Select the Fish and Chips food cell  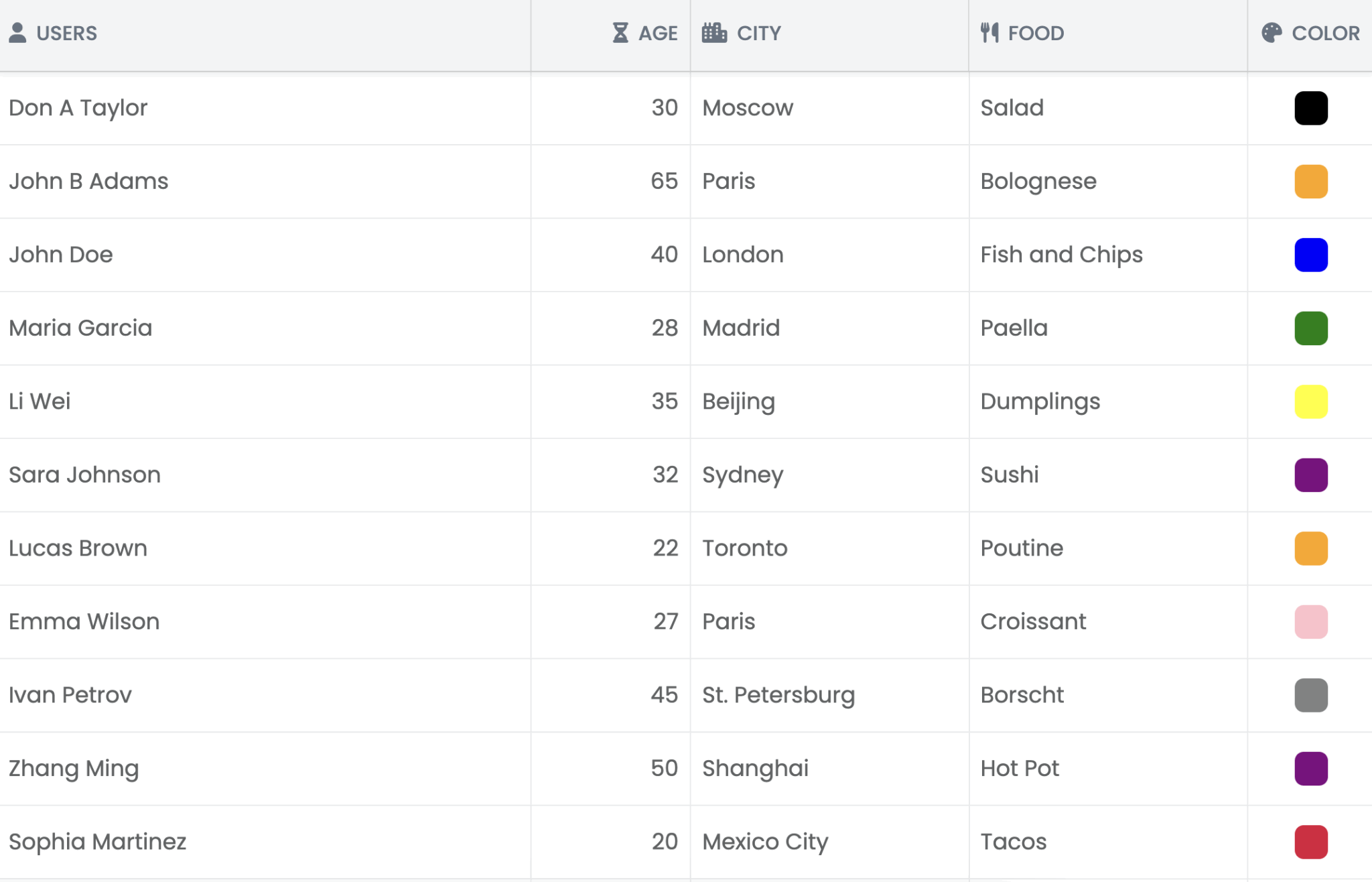tap(1061, 255)
